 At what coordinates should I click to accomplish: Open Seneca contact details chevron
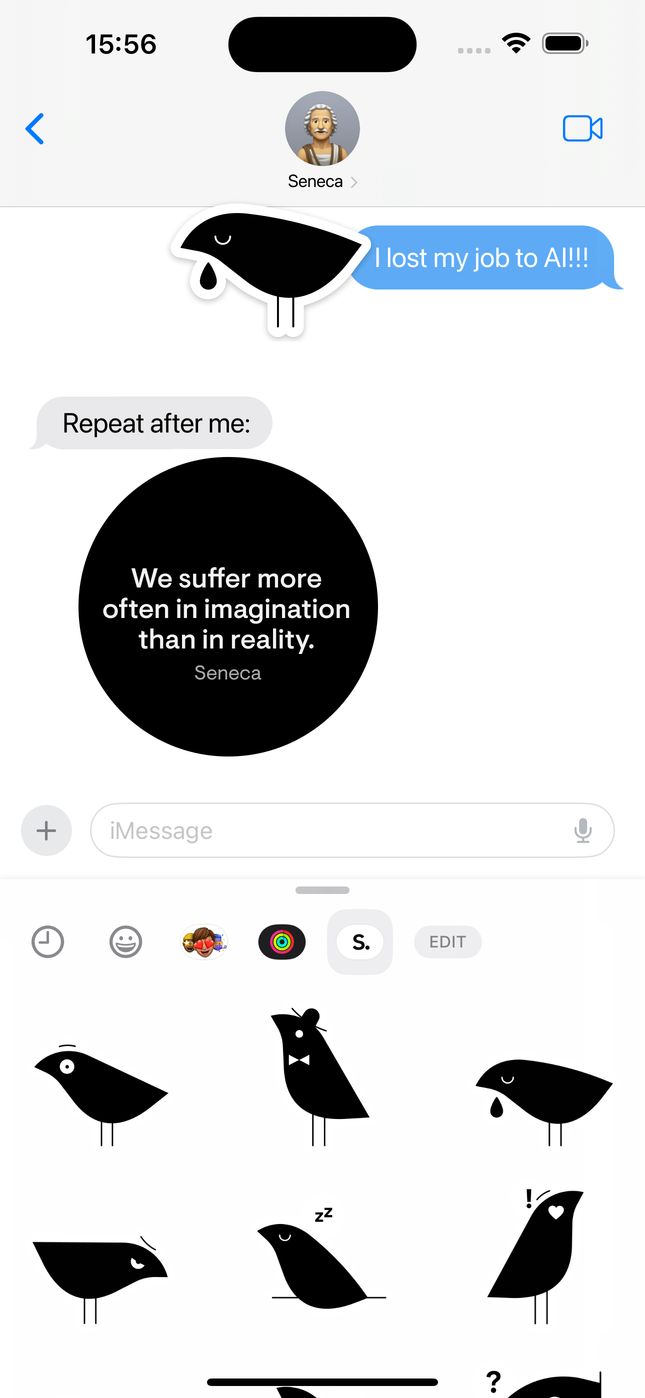pos(354,182)
